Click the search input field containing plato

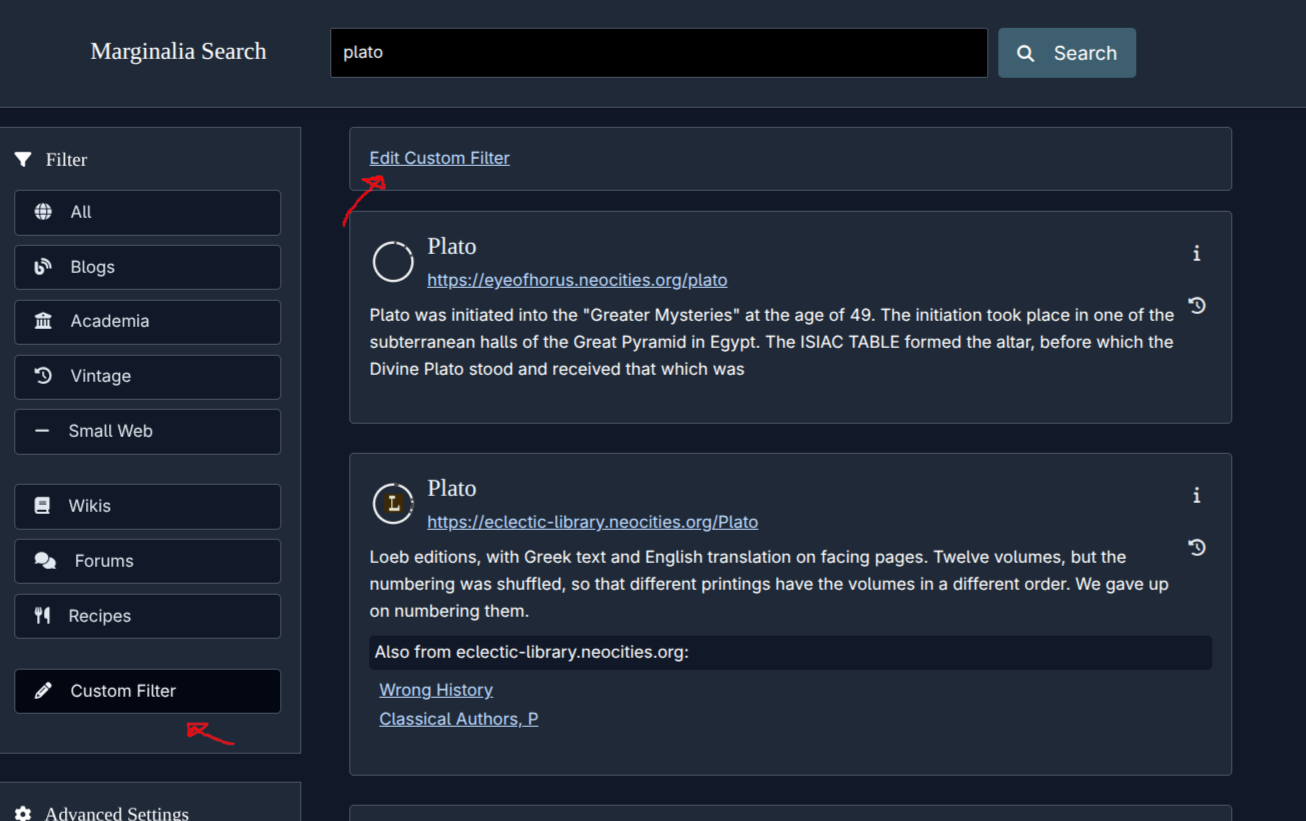(658, 53)
